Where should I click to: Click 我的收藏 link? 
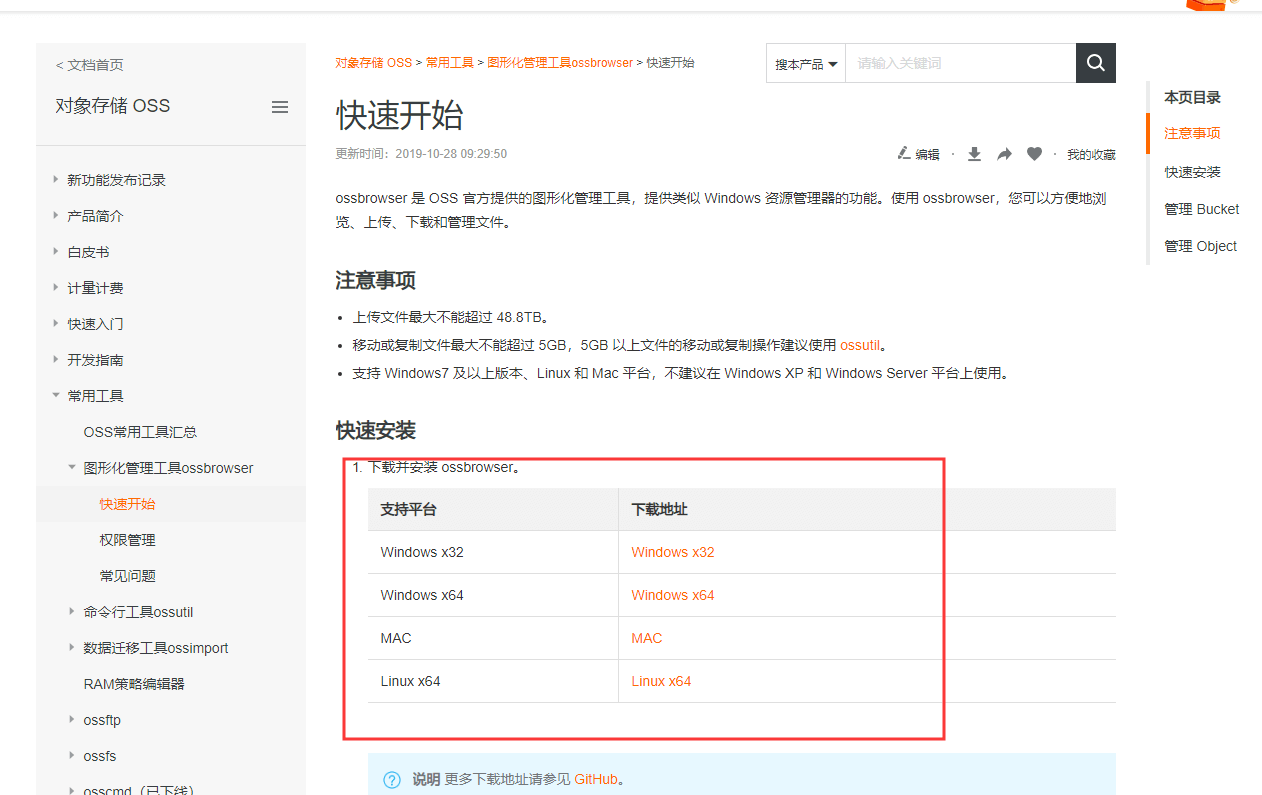[x=1091, y=155]
